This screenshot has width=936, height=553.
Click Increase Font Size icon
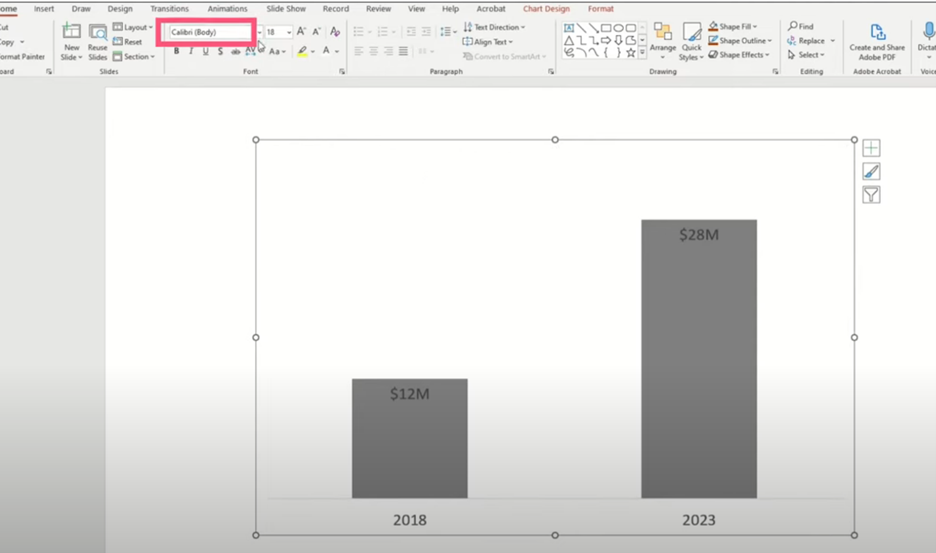pos(301,32)
